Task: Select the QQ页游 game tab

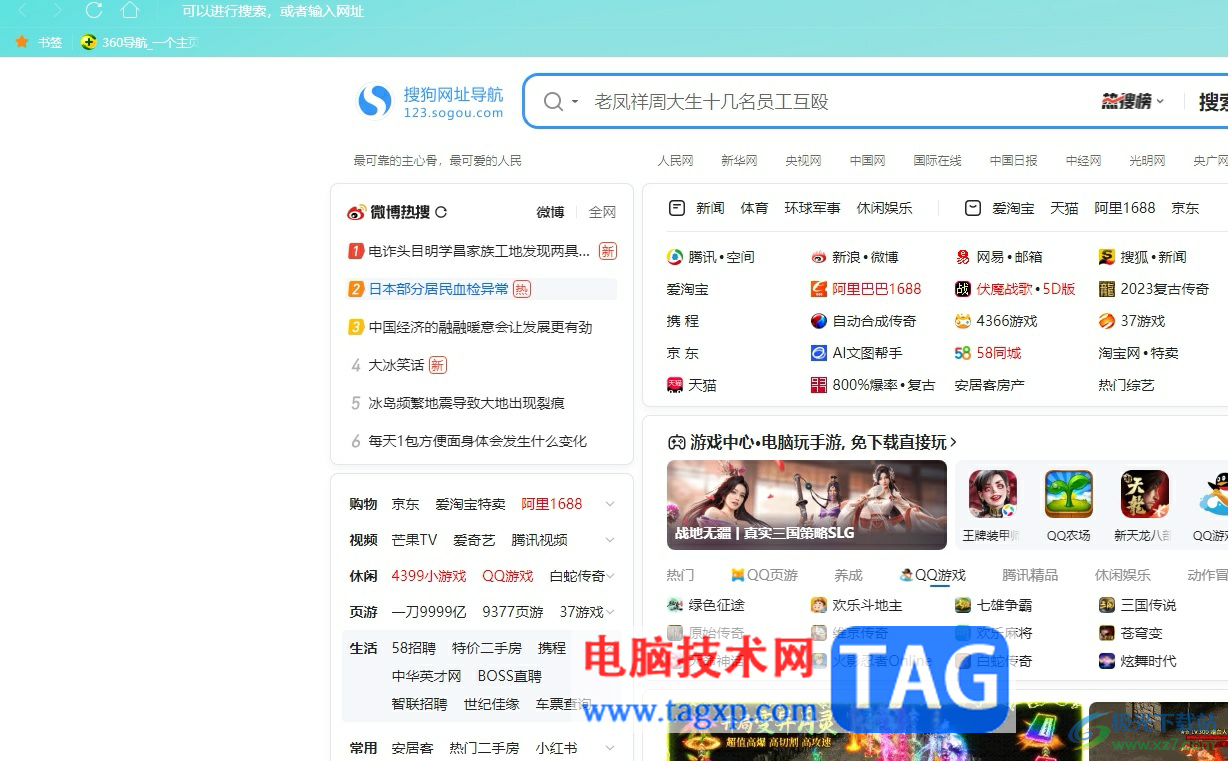Action: 765,575
